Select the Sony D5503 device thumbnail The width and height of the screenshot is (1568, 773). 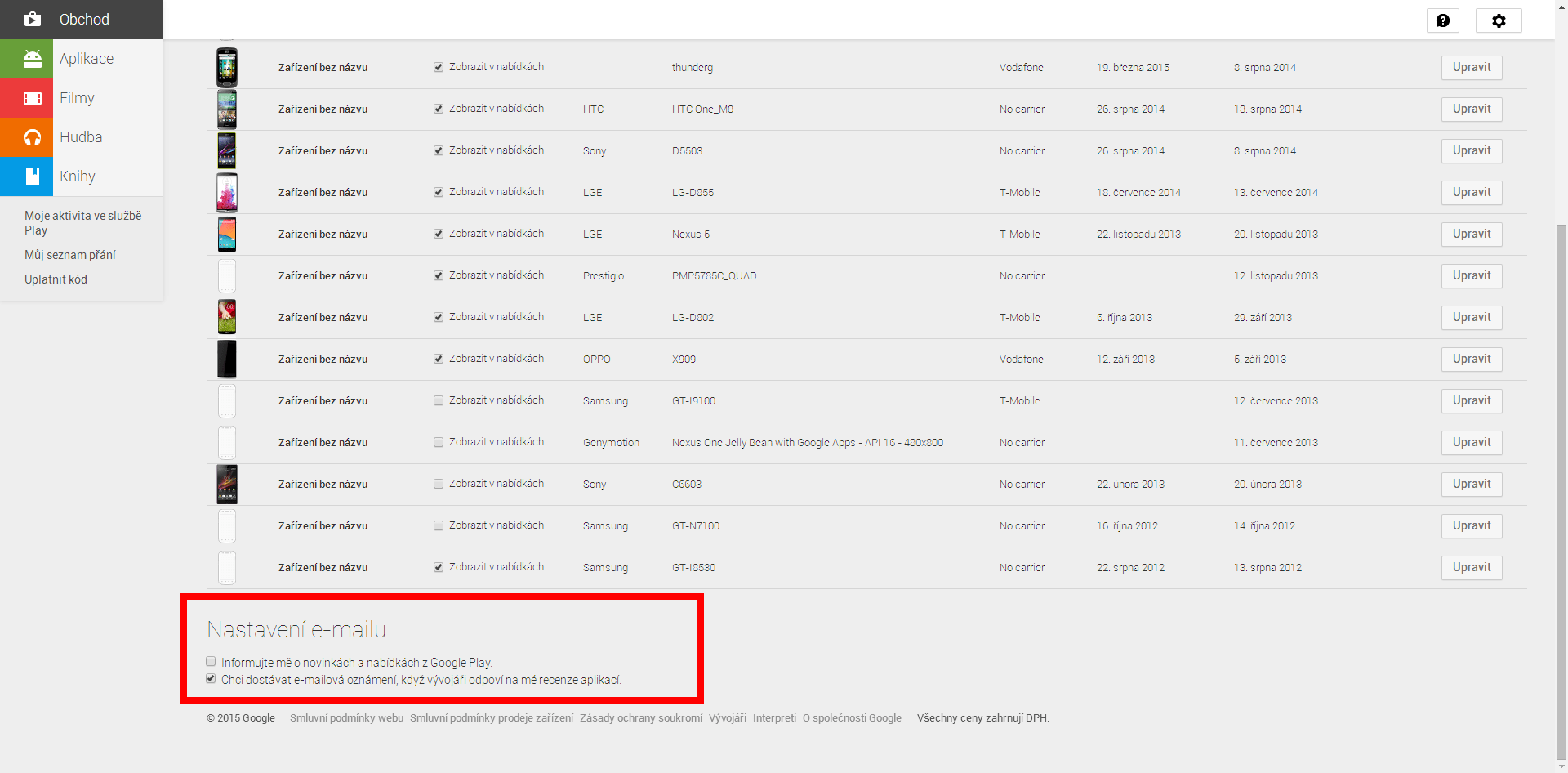tap(227, 151)
